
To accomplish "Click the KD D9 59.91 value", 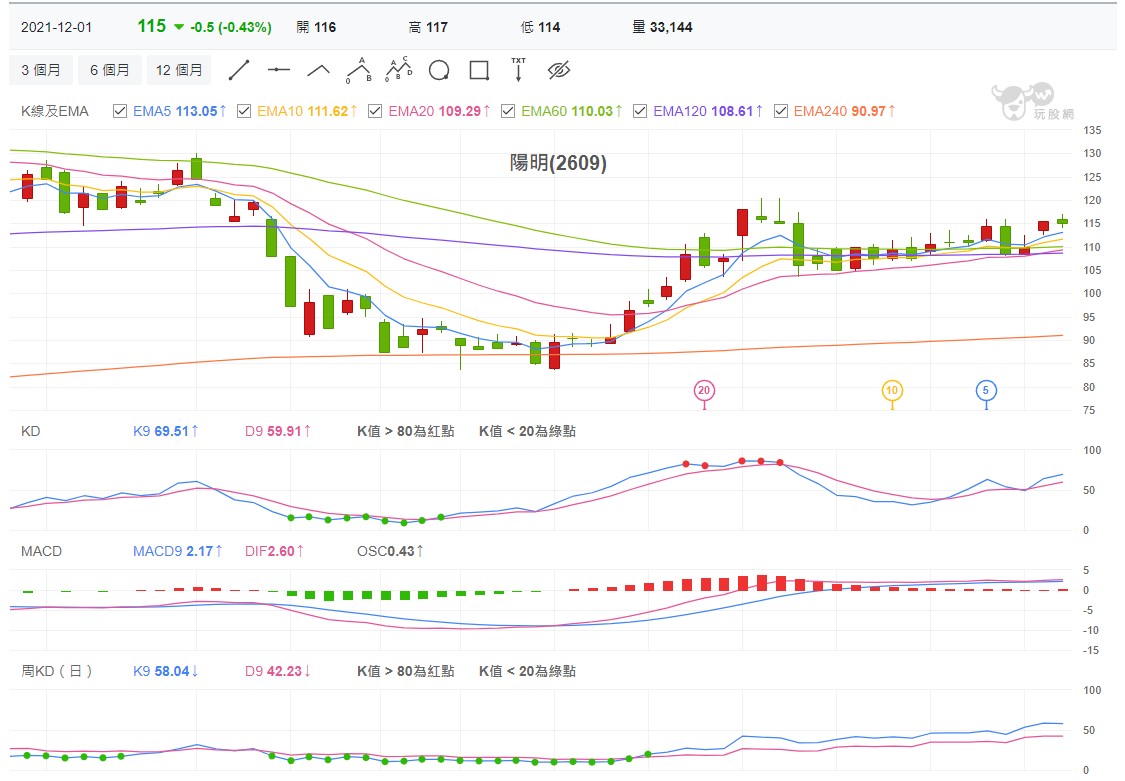I will pos(278,431).
